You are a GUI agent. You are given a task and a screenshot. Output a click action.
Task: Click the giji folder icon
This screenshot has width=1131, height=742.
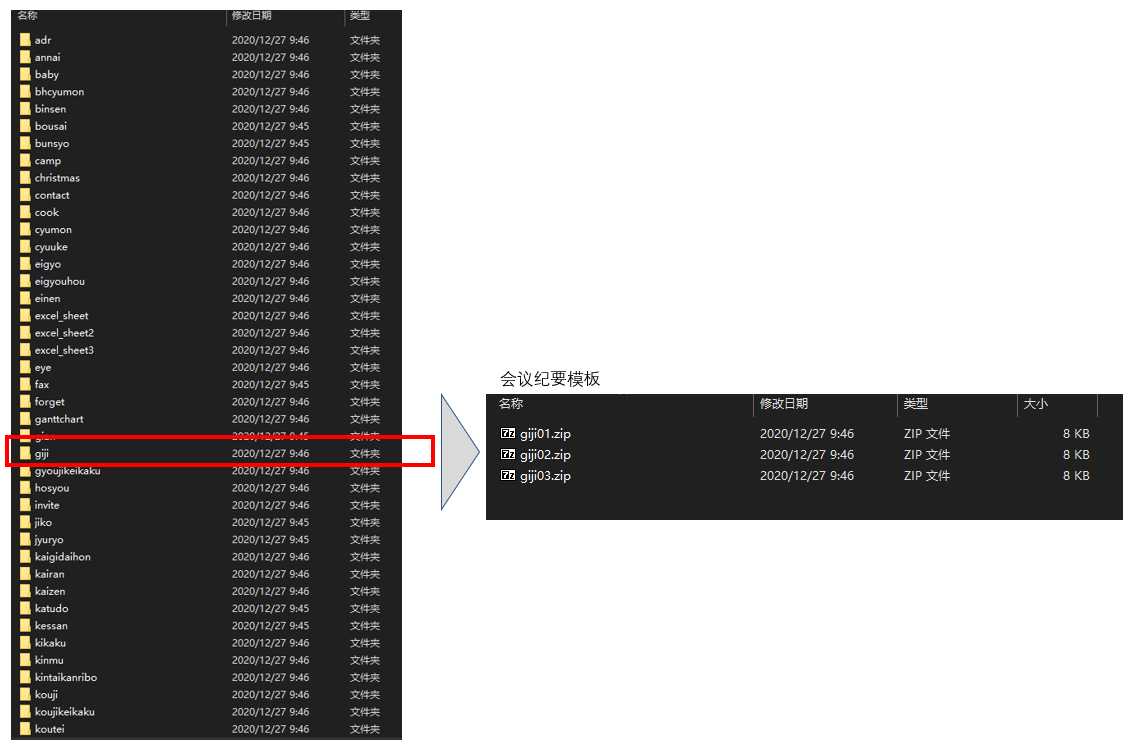[25, 454]
